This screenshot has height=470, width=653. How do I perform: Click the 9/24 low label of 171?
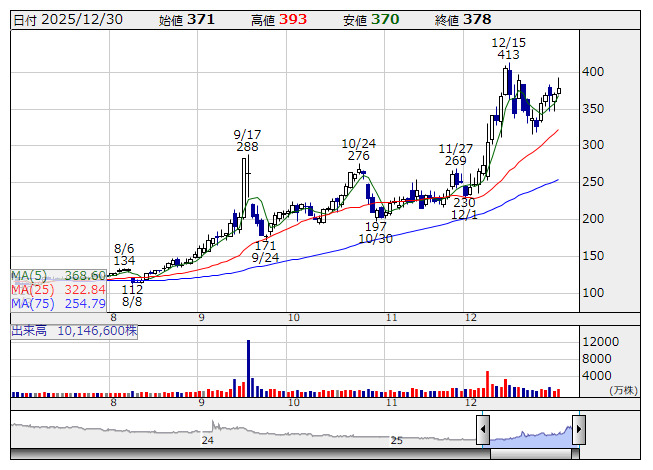click(x=265, y=251)
